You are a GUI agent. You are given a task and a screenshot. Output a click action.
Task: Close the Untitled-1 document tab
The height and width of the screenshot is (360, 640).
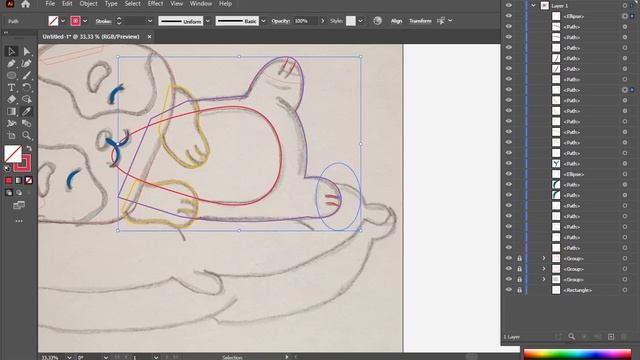pyautogui.click(x=149, y=37)
